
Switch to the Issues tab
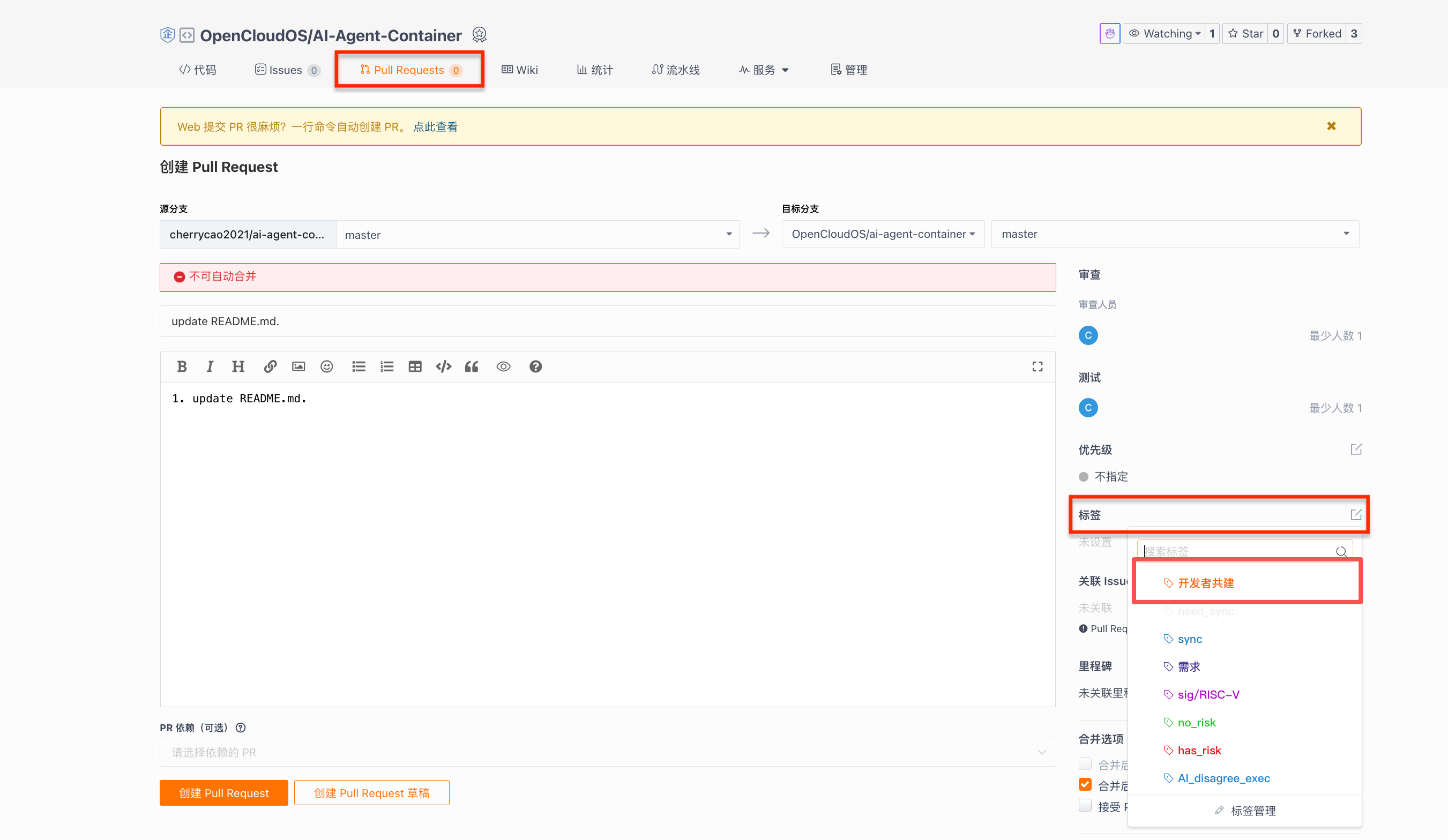click(x=286, y=70)
